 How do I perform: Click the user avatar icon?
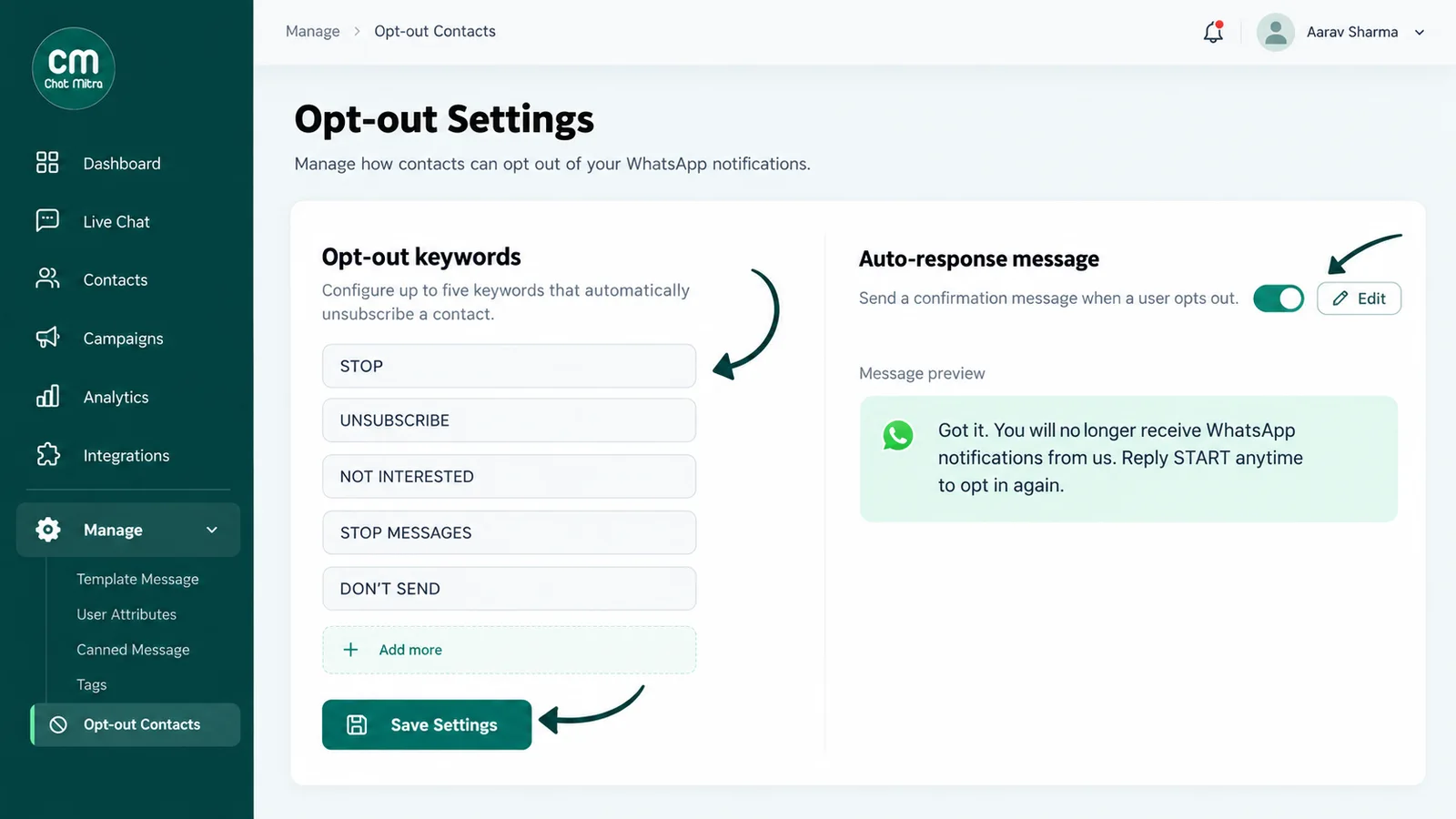(x=1276, y=32)
